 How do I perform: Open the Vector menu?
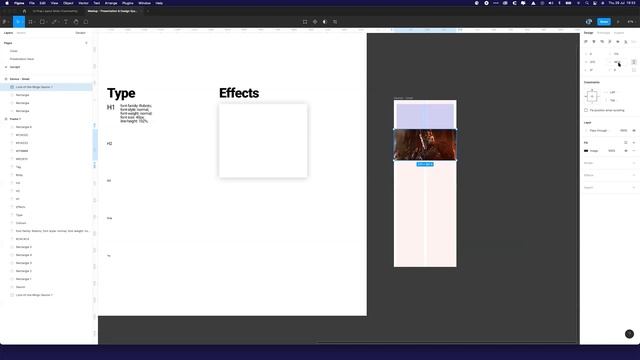click(83, 3)
